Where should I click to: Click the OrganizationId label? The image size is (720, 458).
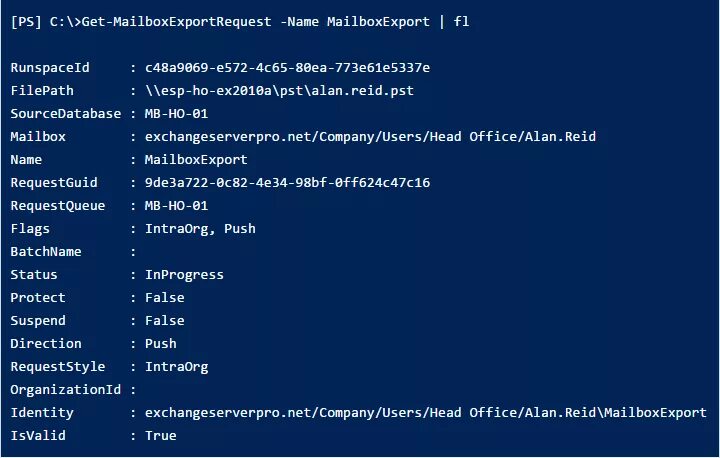pos(66,390)
